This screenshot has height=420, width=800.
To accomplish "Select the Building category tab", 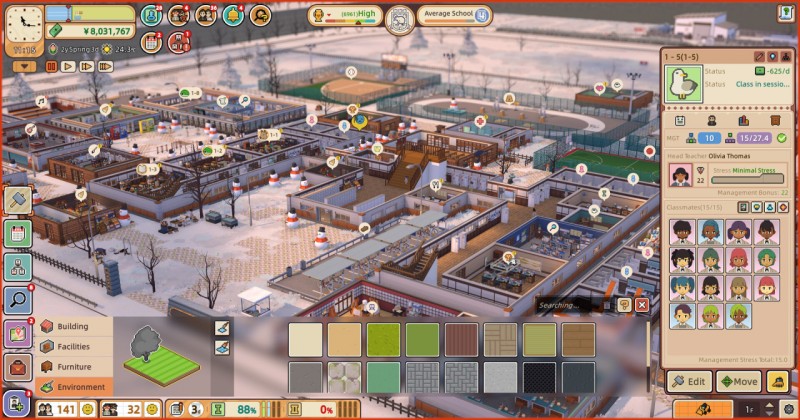I will pyautogui.click(x=75, y=326).
